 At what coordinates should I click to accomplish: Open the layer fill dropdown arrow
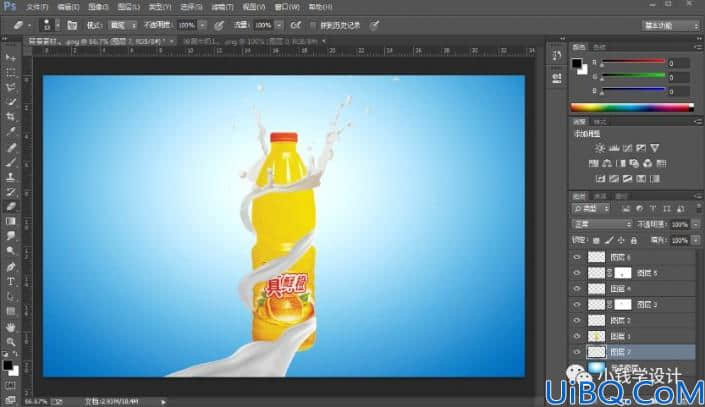(x=696, y=241)
